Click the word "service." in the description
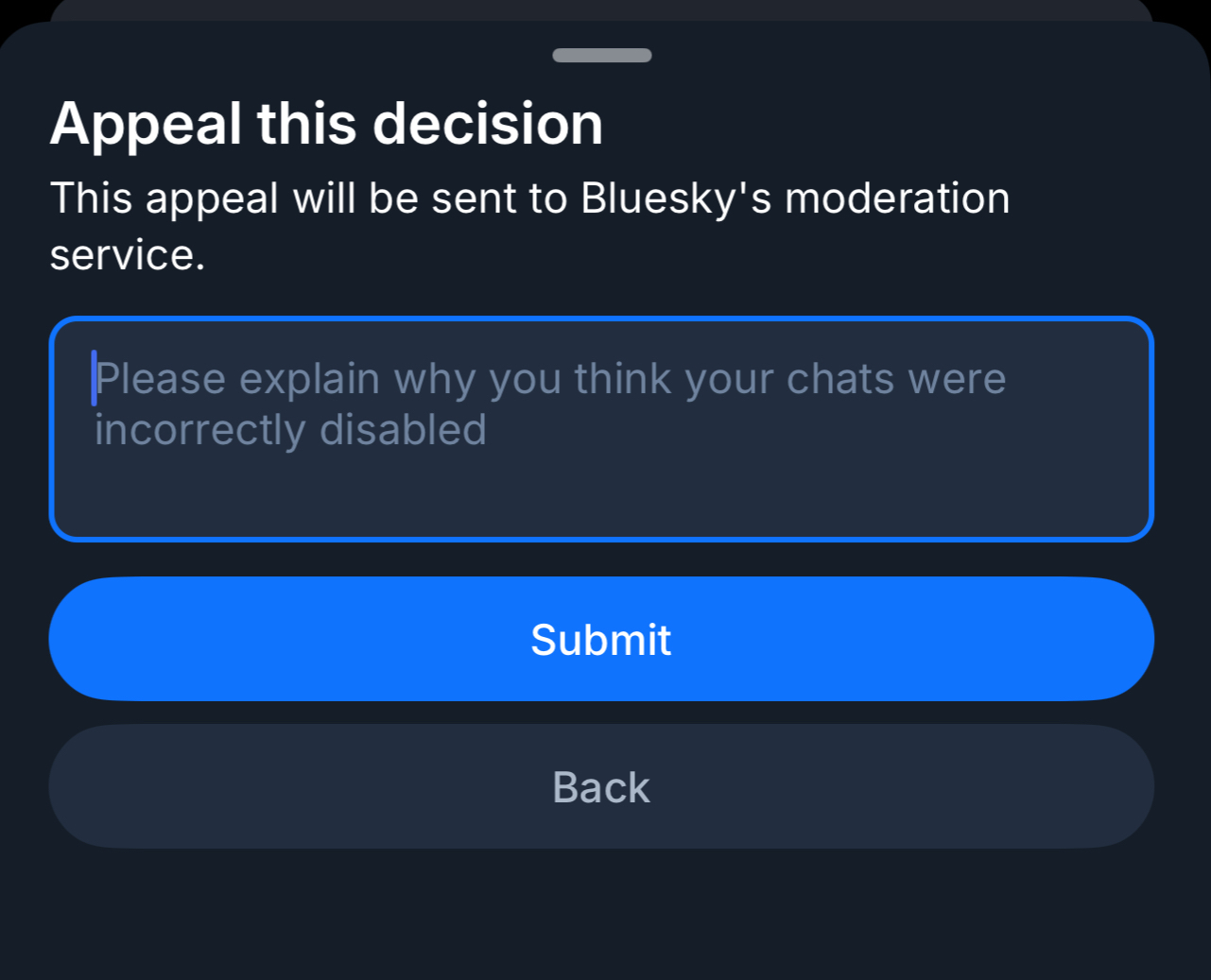The height and width of the screenshot is (980, 1211). 127,255
